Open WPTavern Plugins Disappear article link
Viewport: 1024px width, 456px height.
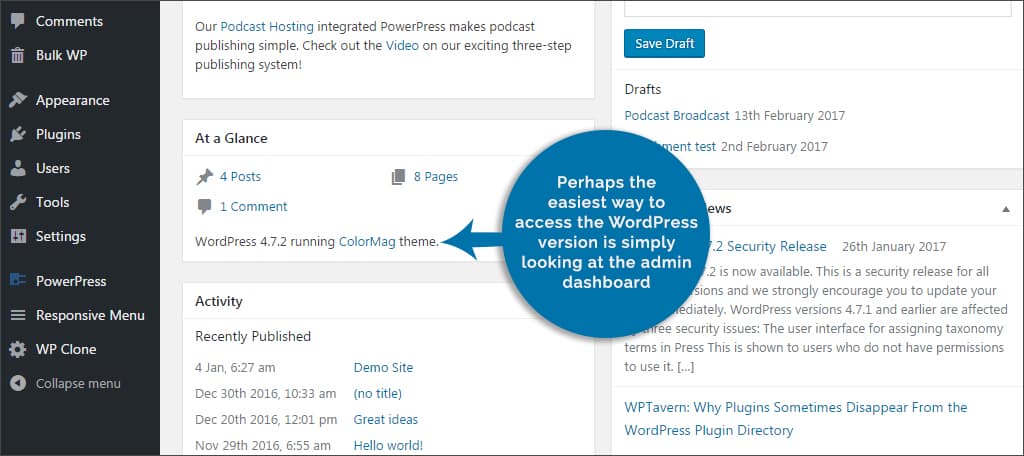pos(796,419)
